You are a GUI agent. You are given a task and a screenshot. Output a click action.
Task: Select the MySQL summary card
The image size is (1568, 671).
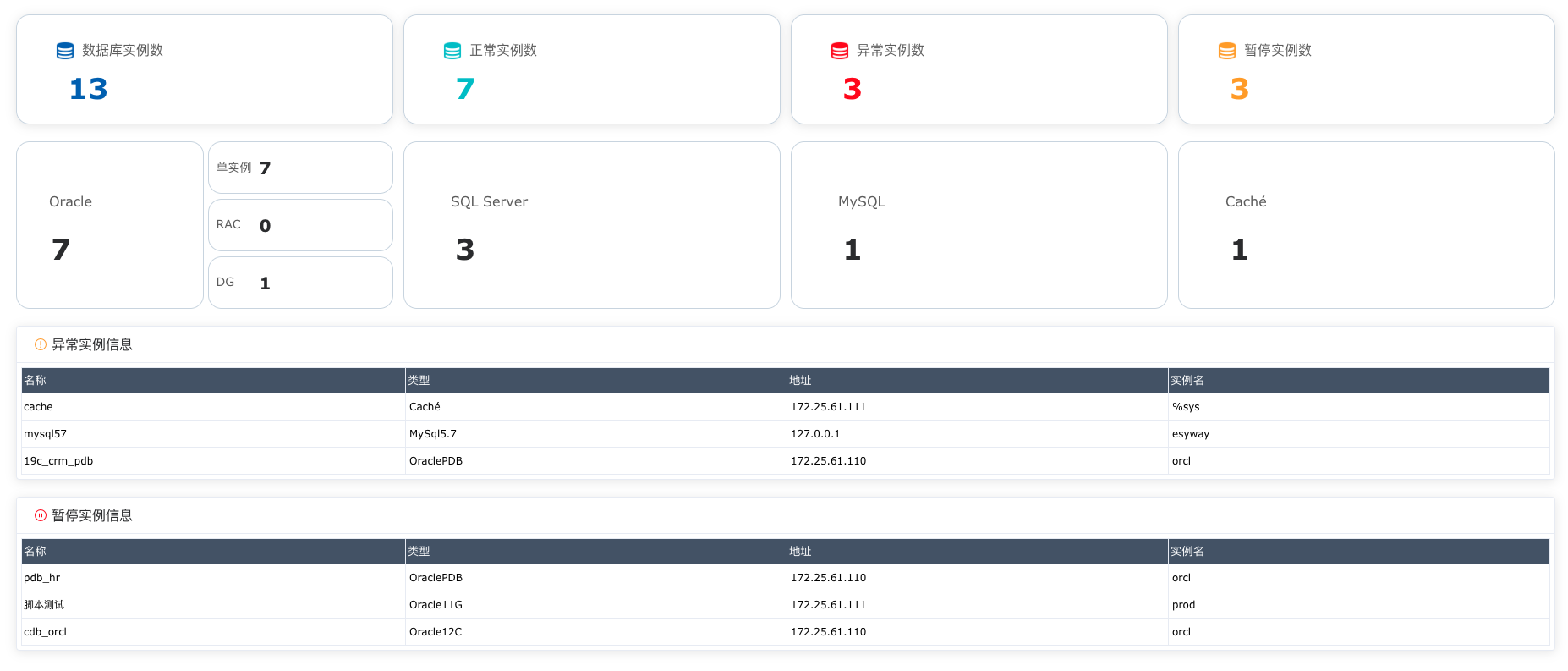(x=979, y=225)
